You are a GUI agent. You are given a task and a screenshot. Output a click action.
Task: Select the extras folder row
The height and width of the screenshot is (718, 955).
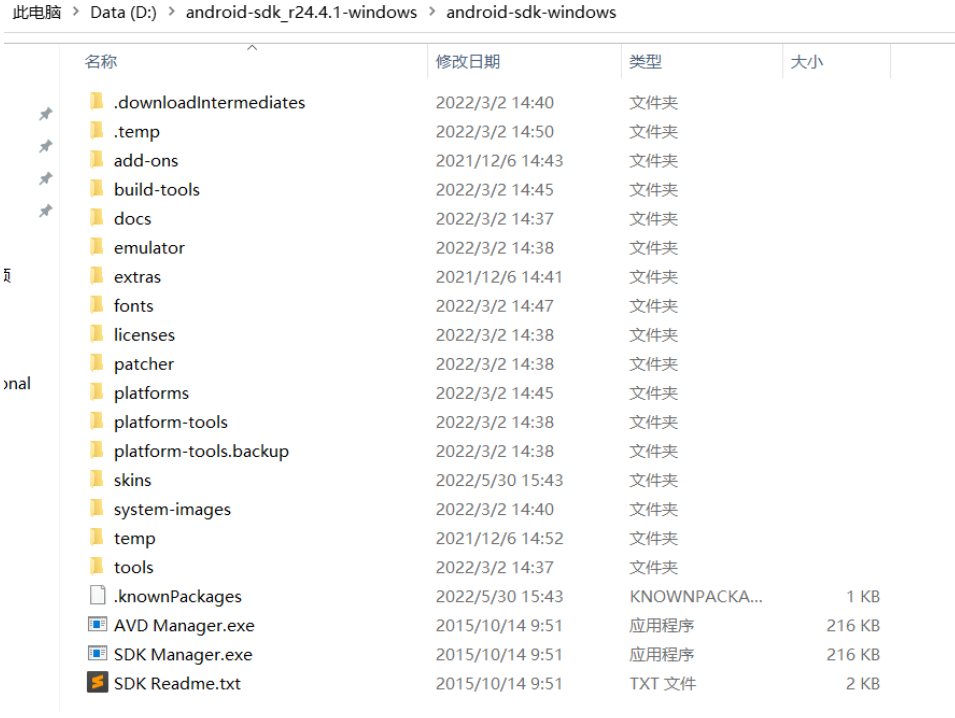point(137,277)
